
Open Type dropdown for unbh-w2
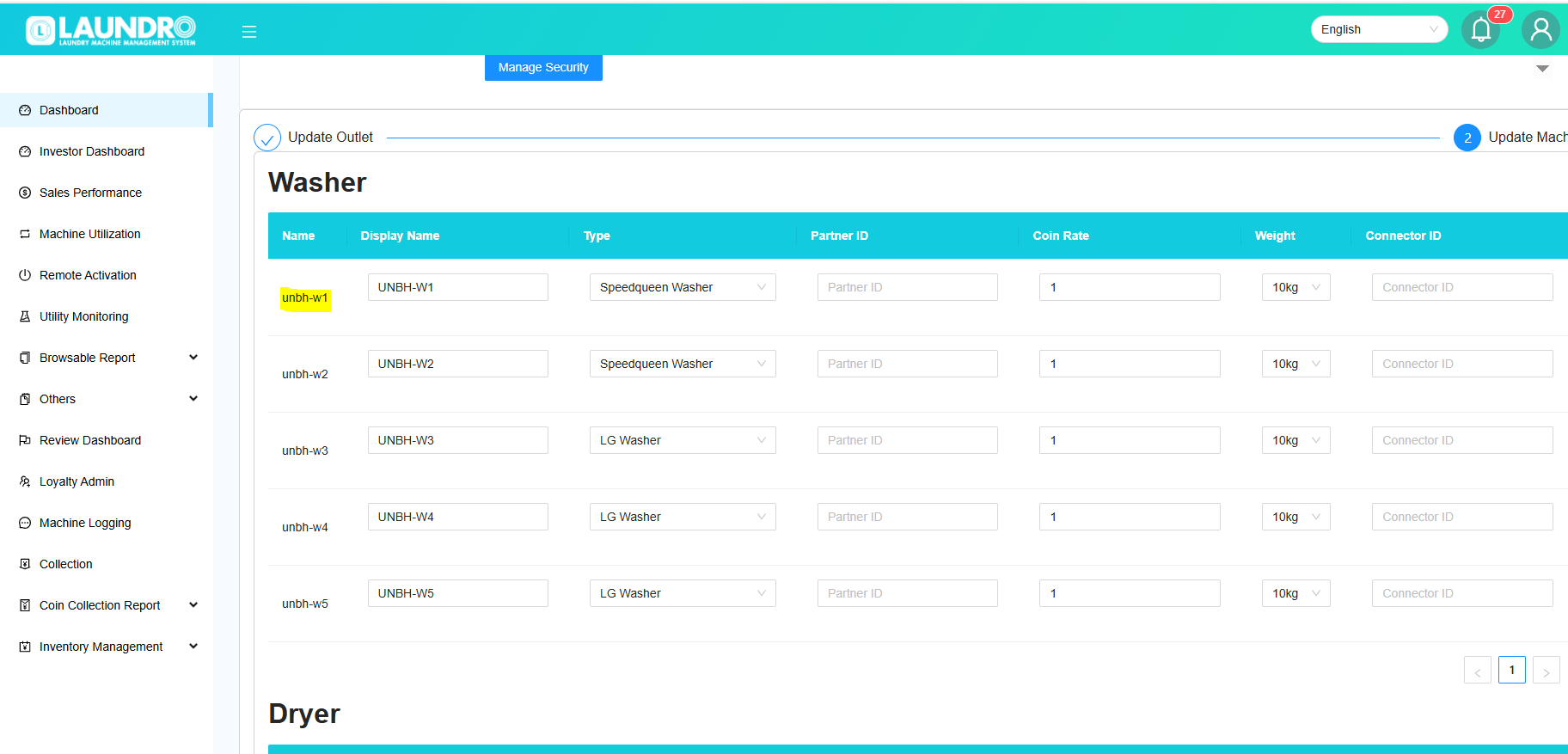tap(683, 364)
